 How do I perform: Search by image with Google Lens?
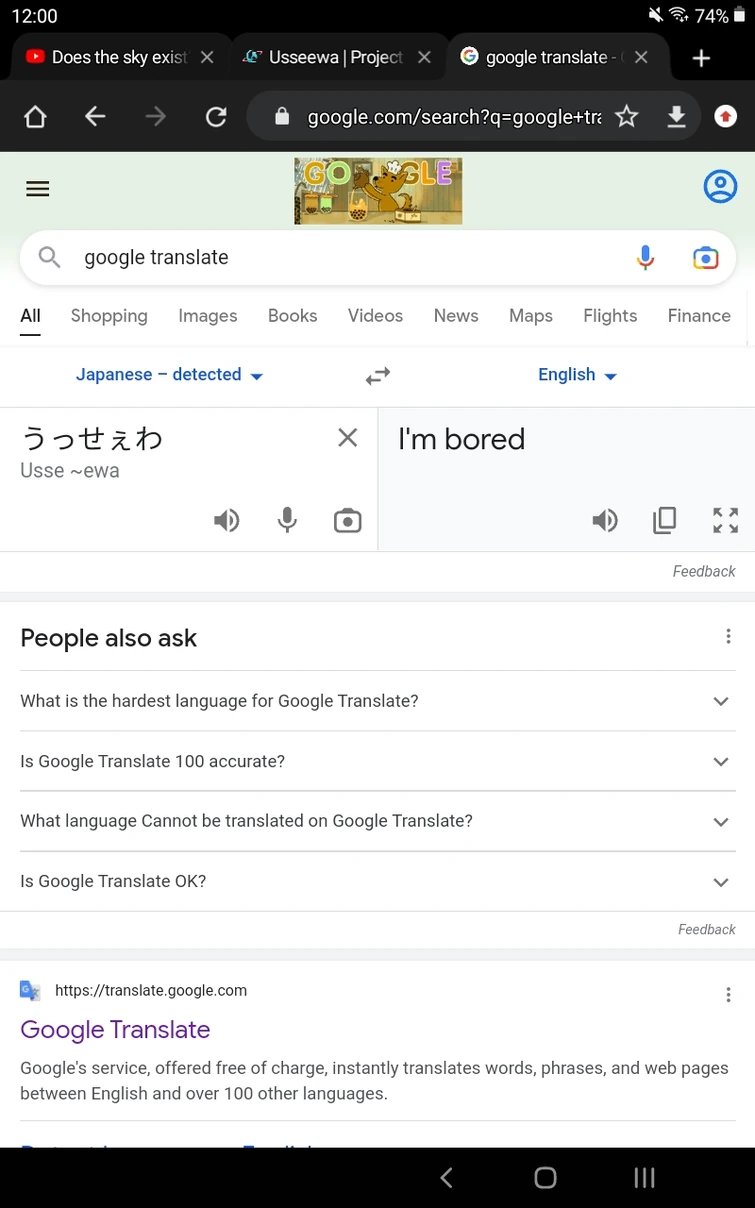coord(705,258)
